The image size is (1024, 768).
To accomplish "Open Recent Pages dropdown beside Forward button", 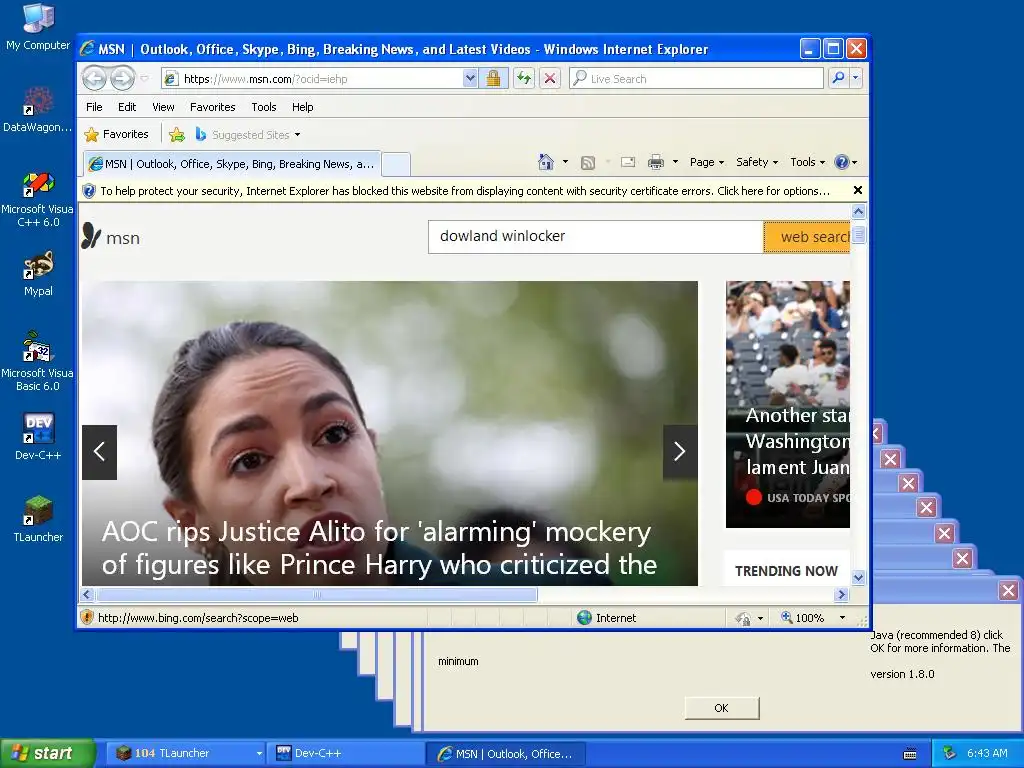I will (144, 79).
